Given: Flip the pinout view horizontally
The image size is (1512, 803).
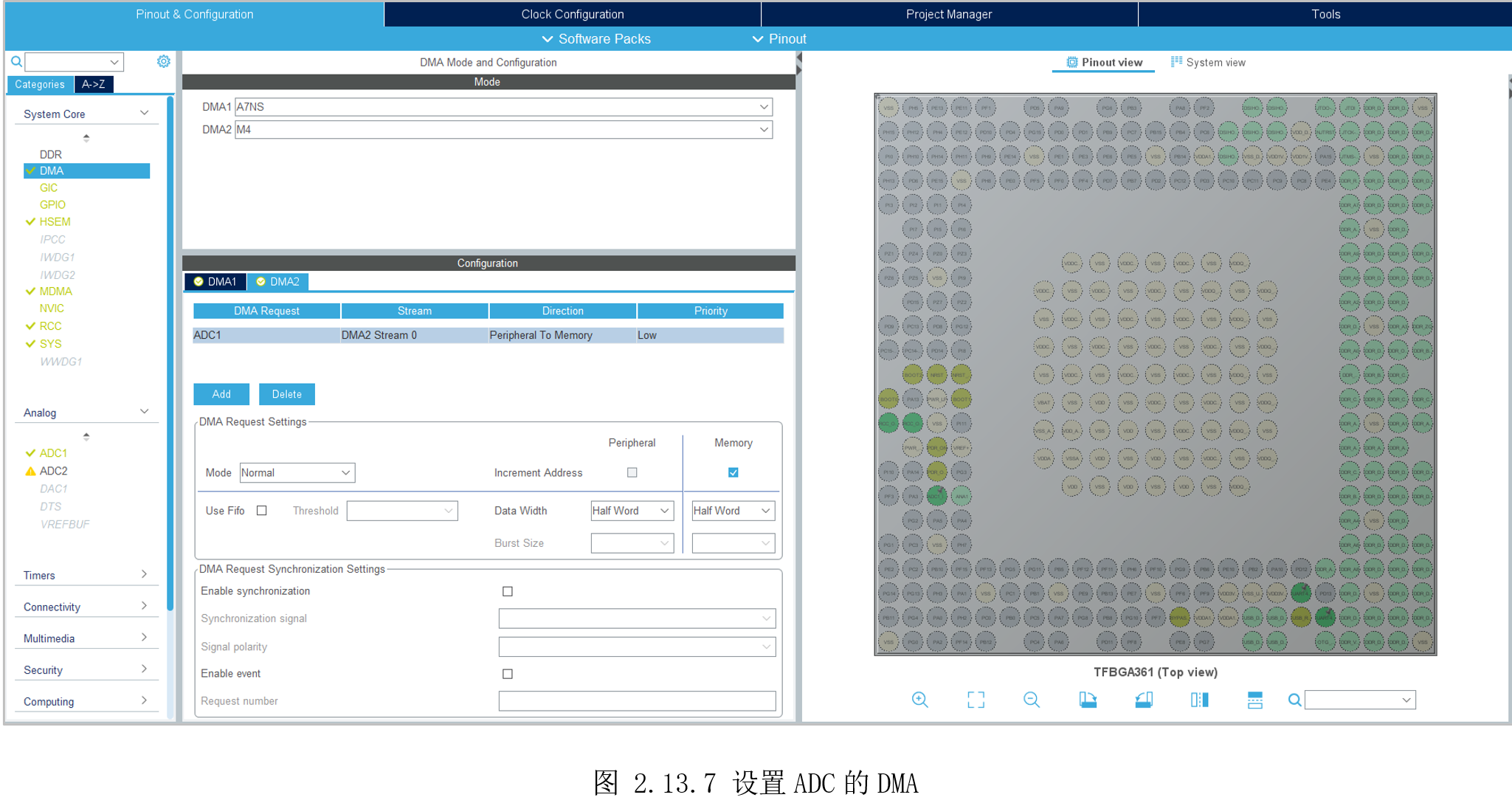Looking at the screenshot, I should click(x=1199, y=700).
